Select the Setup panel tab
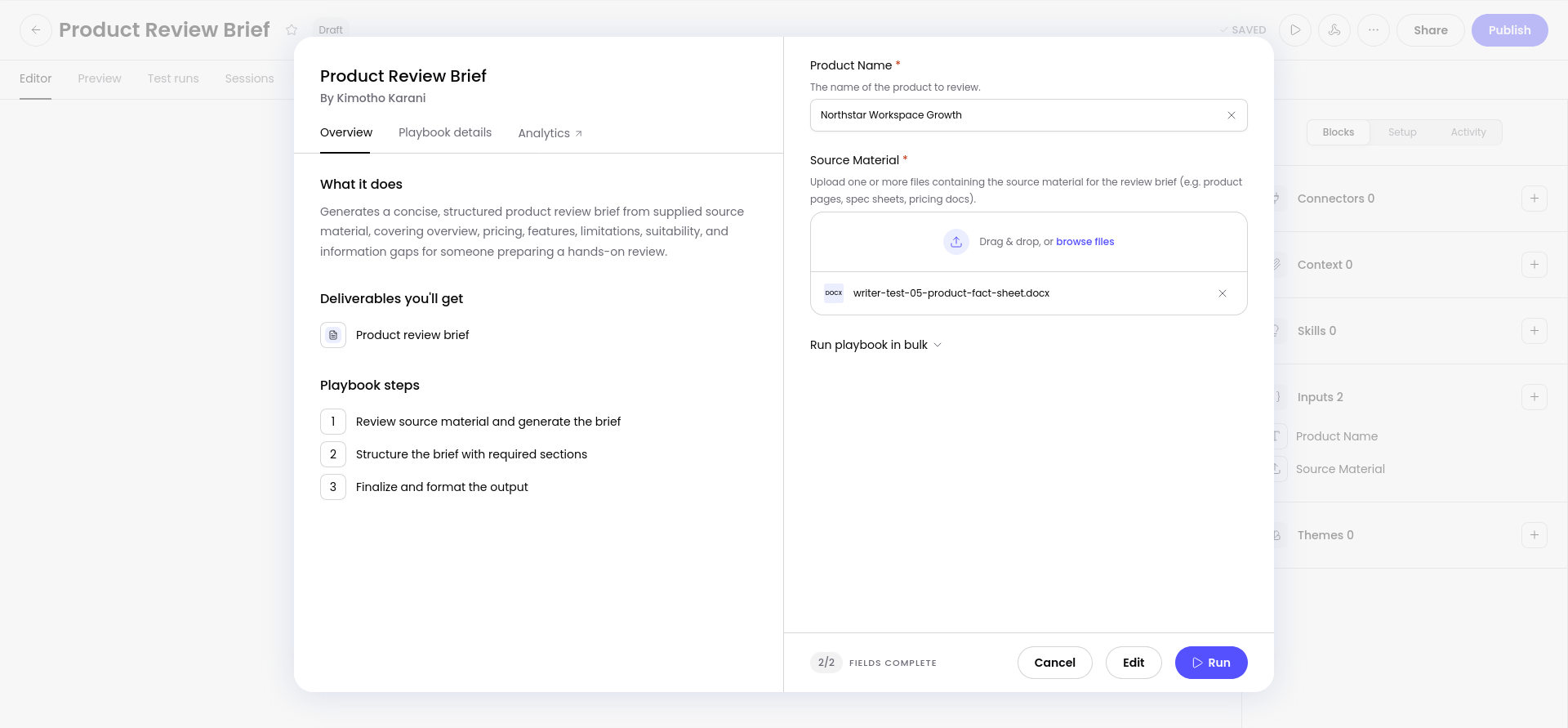 point(1402,132)
